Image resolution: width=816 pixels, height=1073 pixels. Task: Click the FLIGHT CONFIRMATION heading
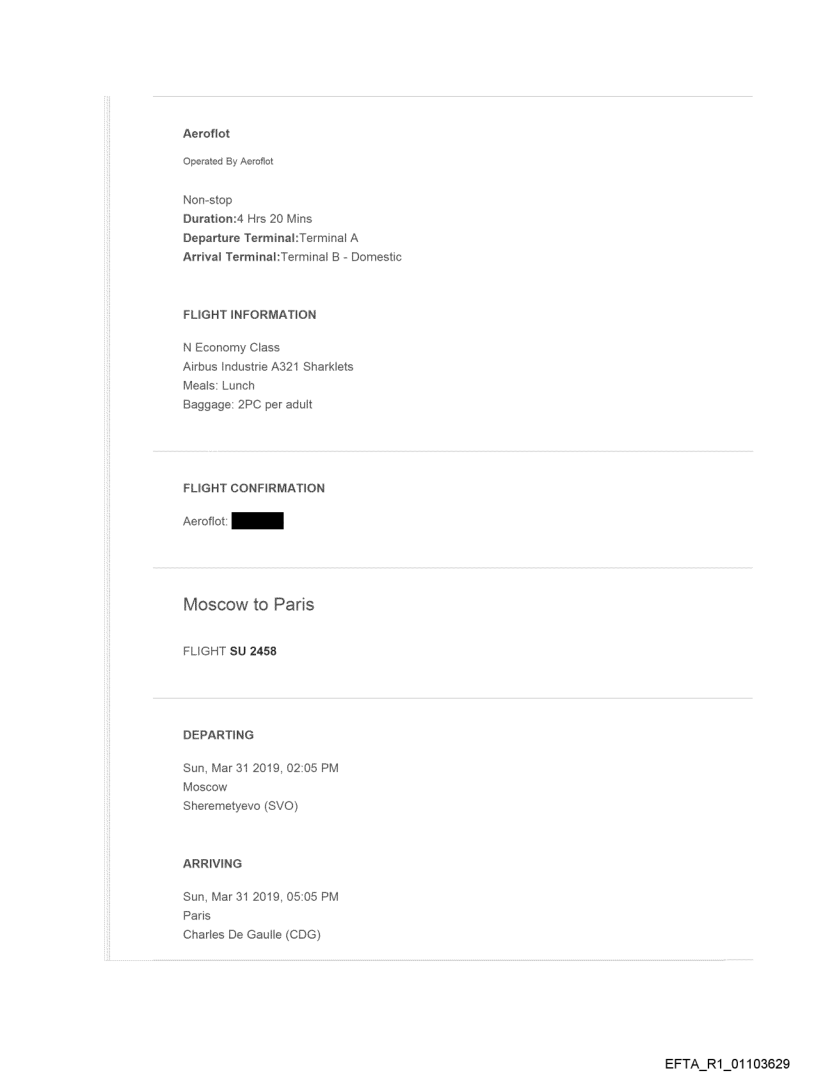tap(254, 489)
